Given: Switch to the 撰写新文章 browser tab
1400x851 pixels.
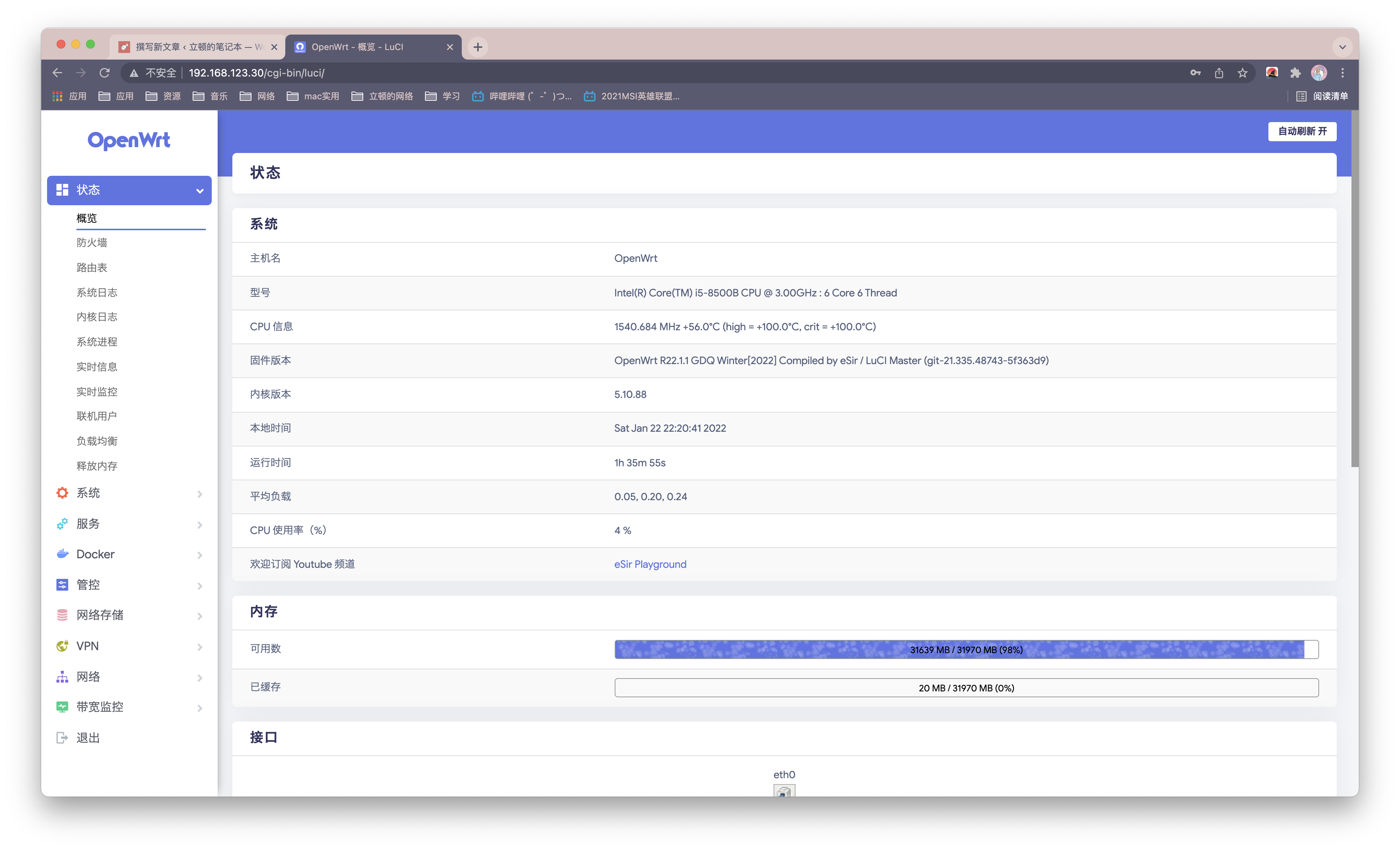Looking at the screenshot, I should point(193,47).
